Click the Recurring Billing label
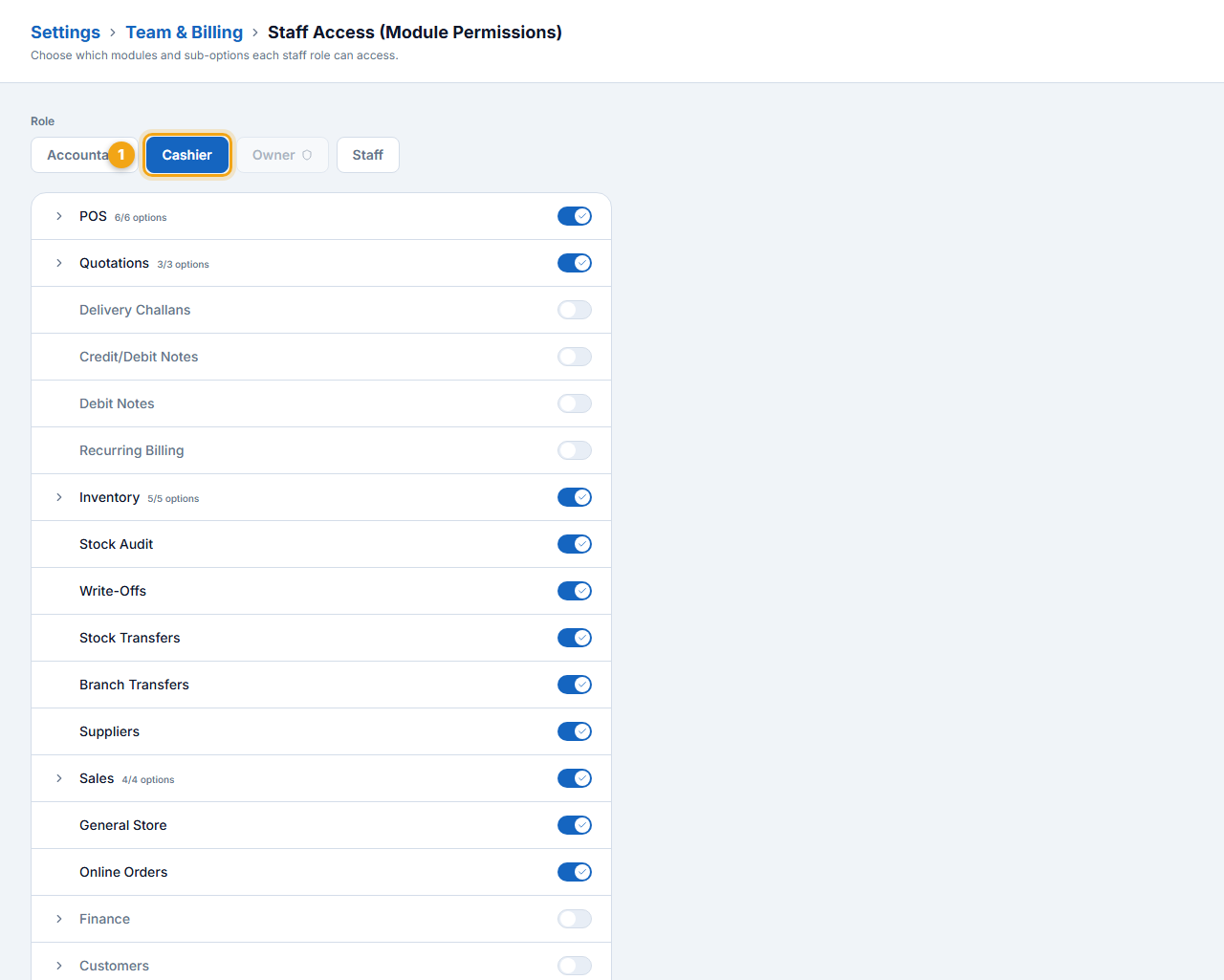The image size is (1224, 980). click(132, 450)
